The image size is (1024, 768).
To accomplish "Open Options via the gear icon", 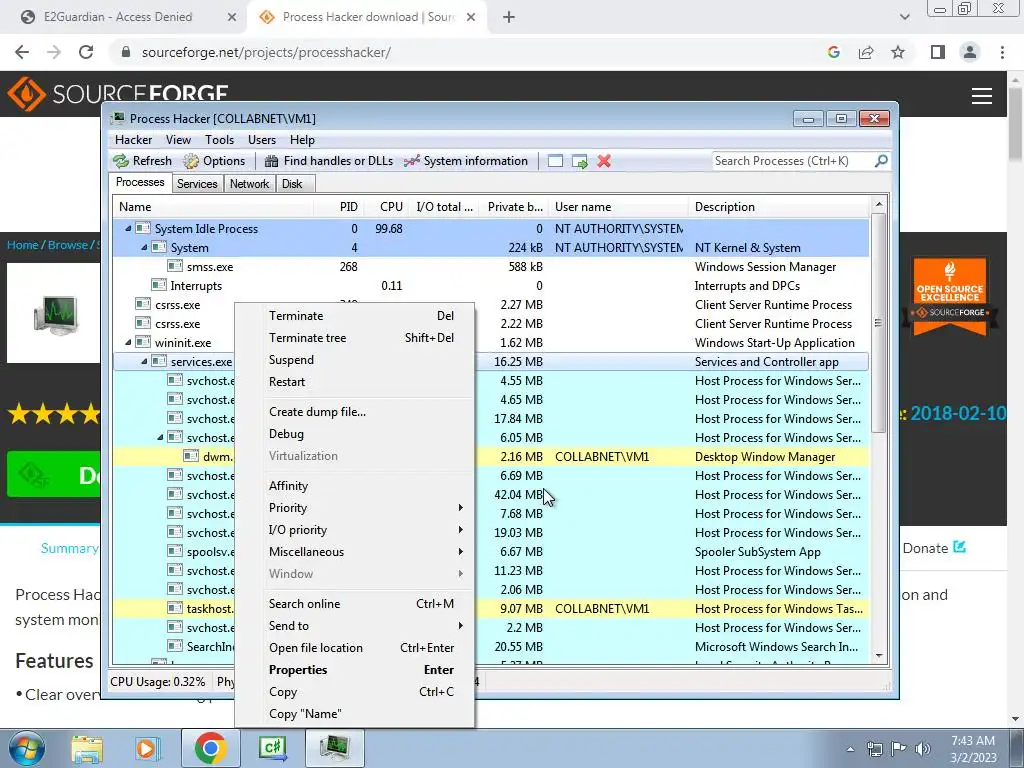I will point(191,161).
